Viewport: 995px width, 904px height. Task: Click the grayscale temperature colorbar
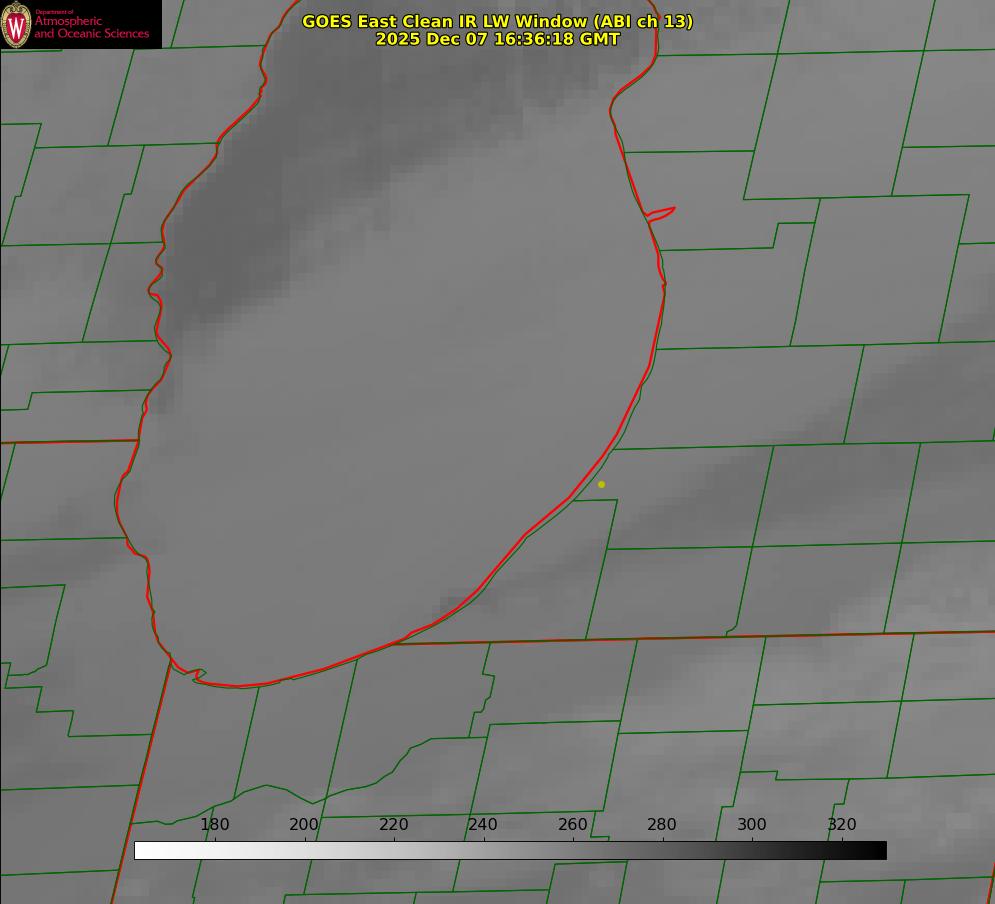510,850
